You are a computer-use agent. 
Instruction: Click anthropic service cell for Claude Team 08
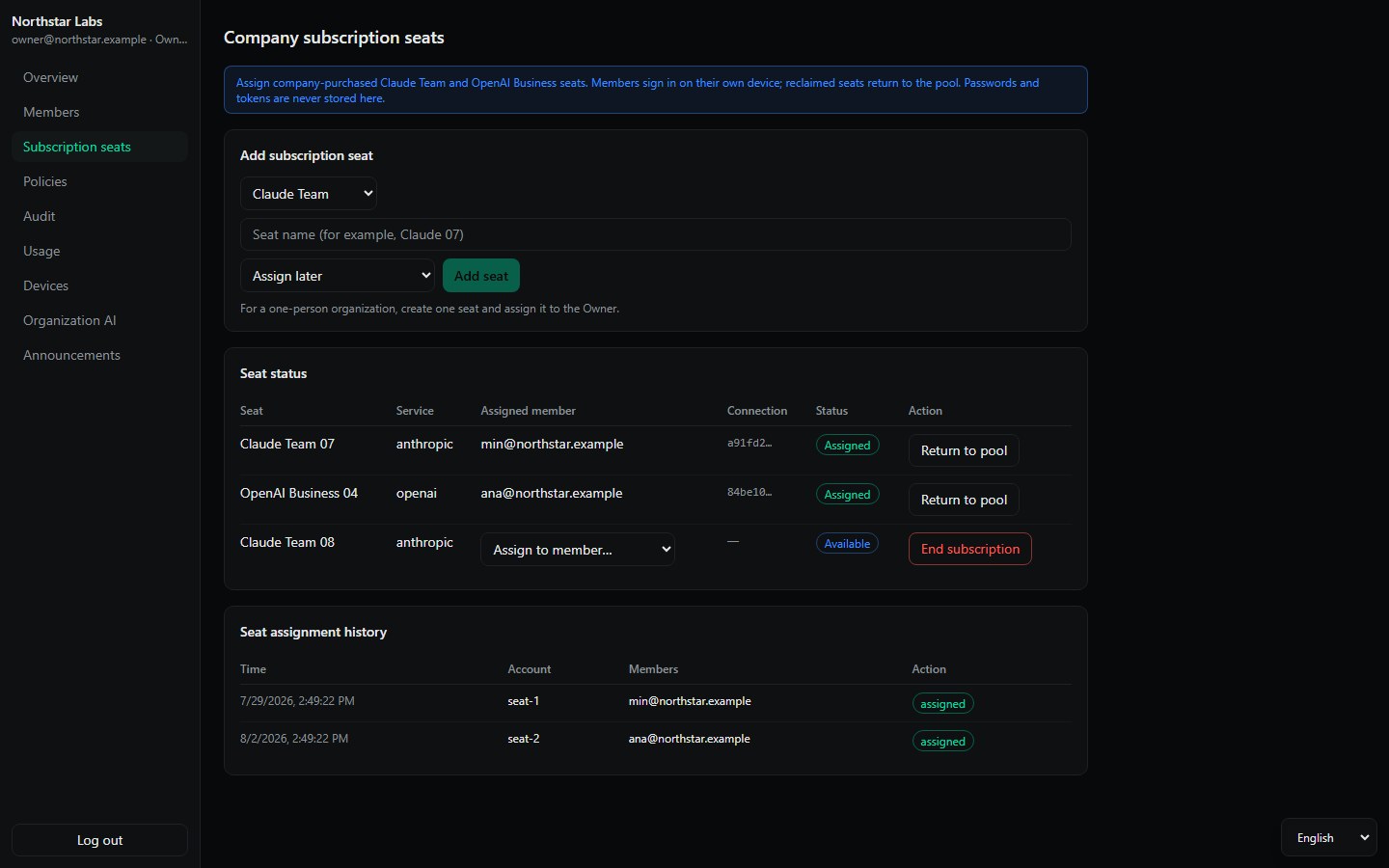424,542
